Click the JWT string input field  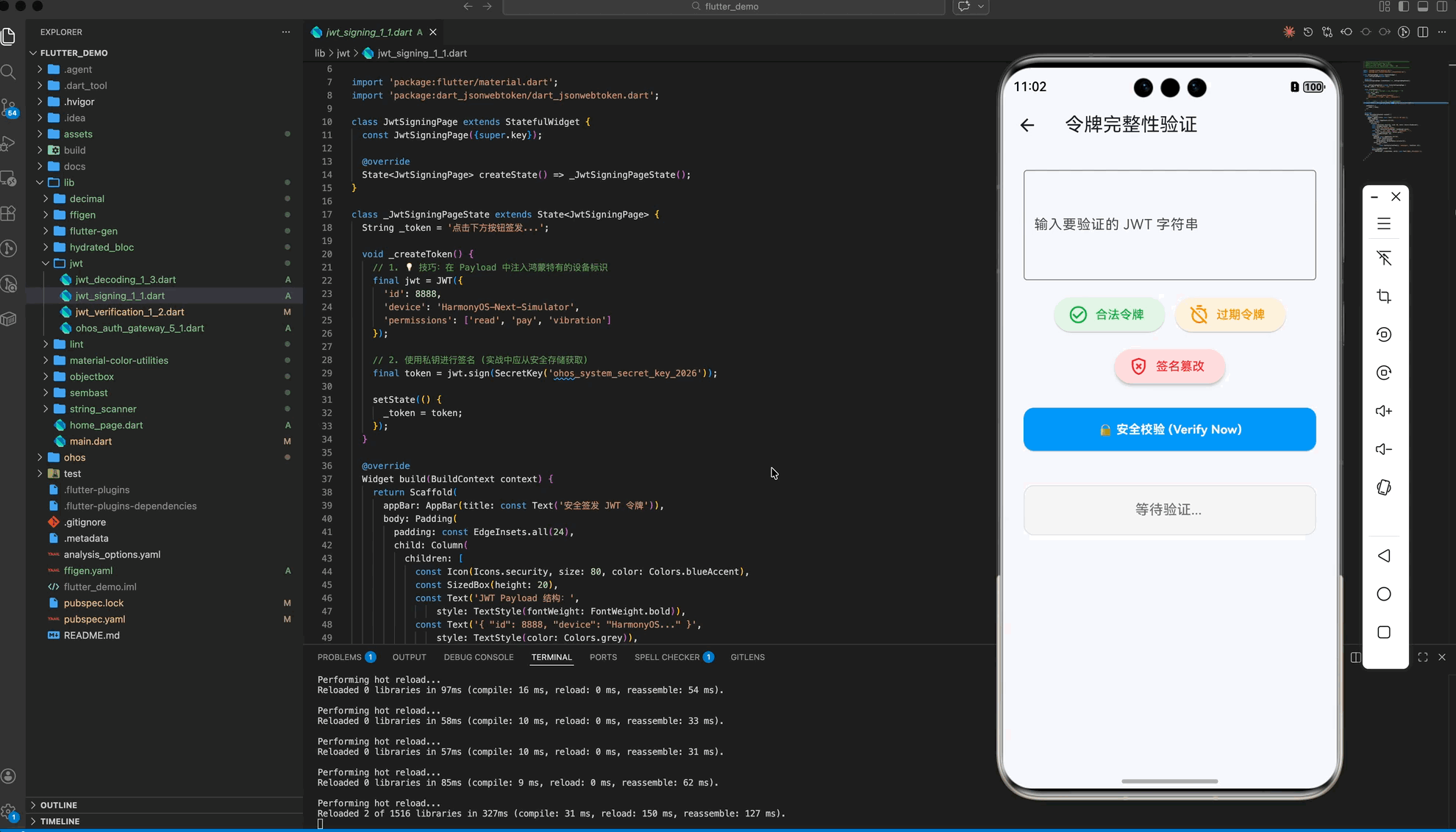click(1169, 225)
